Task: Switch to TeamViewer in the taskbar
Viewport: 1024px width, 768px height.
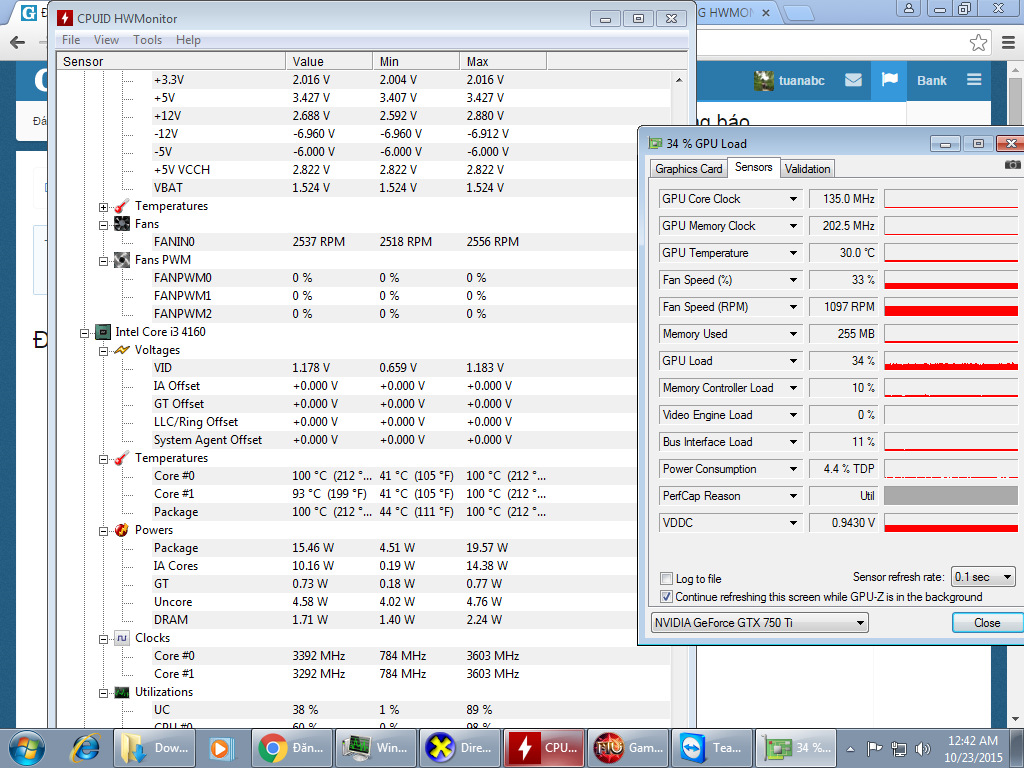Action: 713,747
